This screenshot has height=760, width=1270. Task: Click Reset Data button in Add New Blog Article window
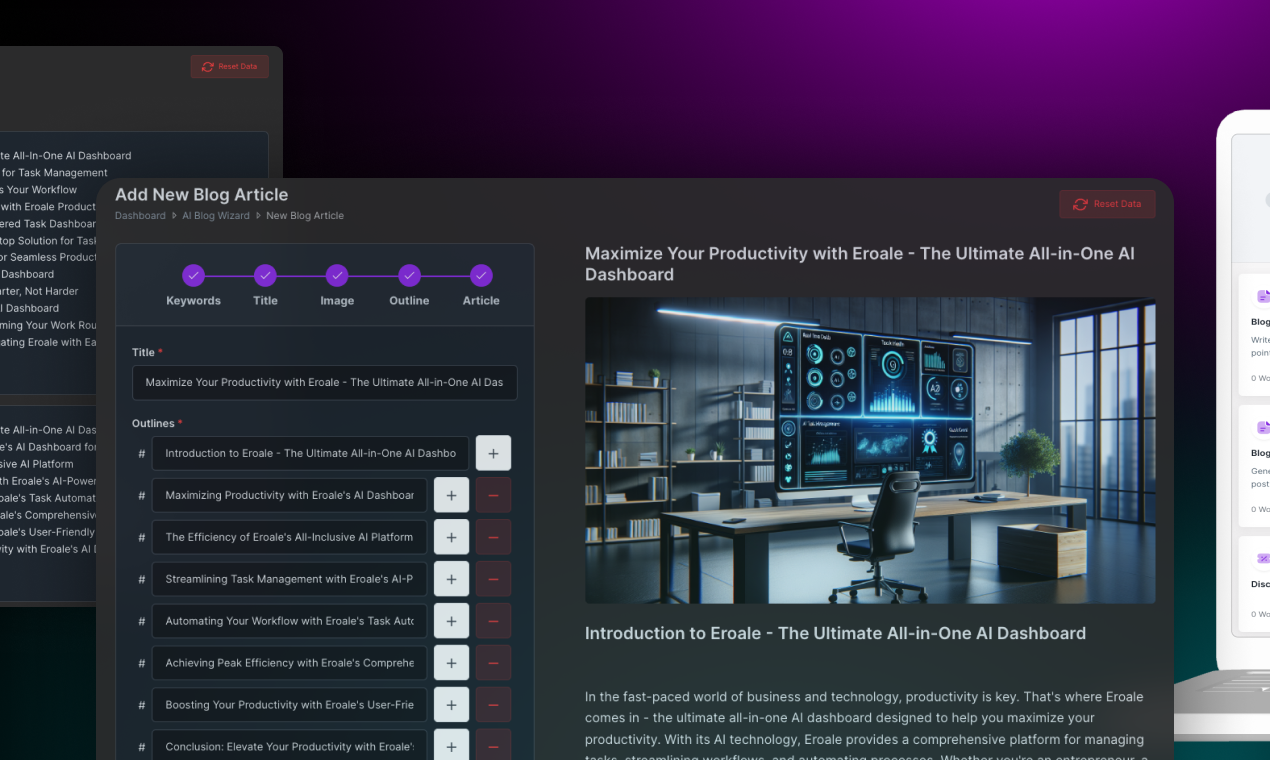1107,204
